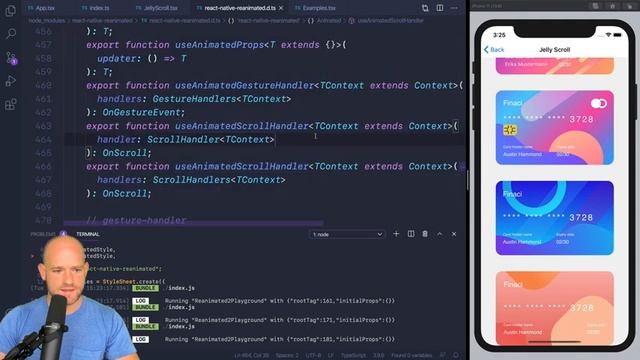Screen dimensions: 640x360
Task: Click the 'Jelly Scroll' screen title
Action: (x=554, y=49)
